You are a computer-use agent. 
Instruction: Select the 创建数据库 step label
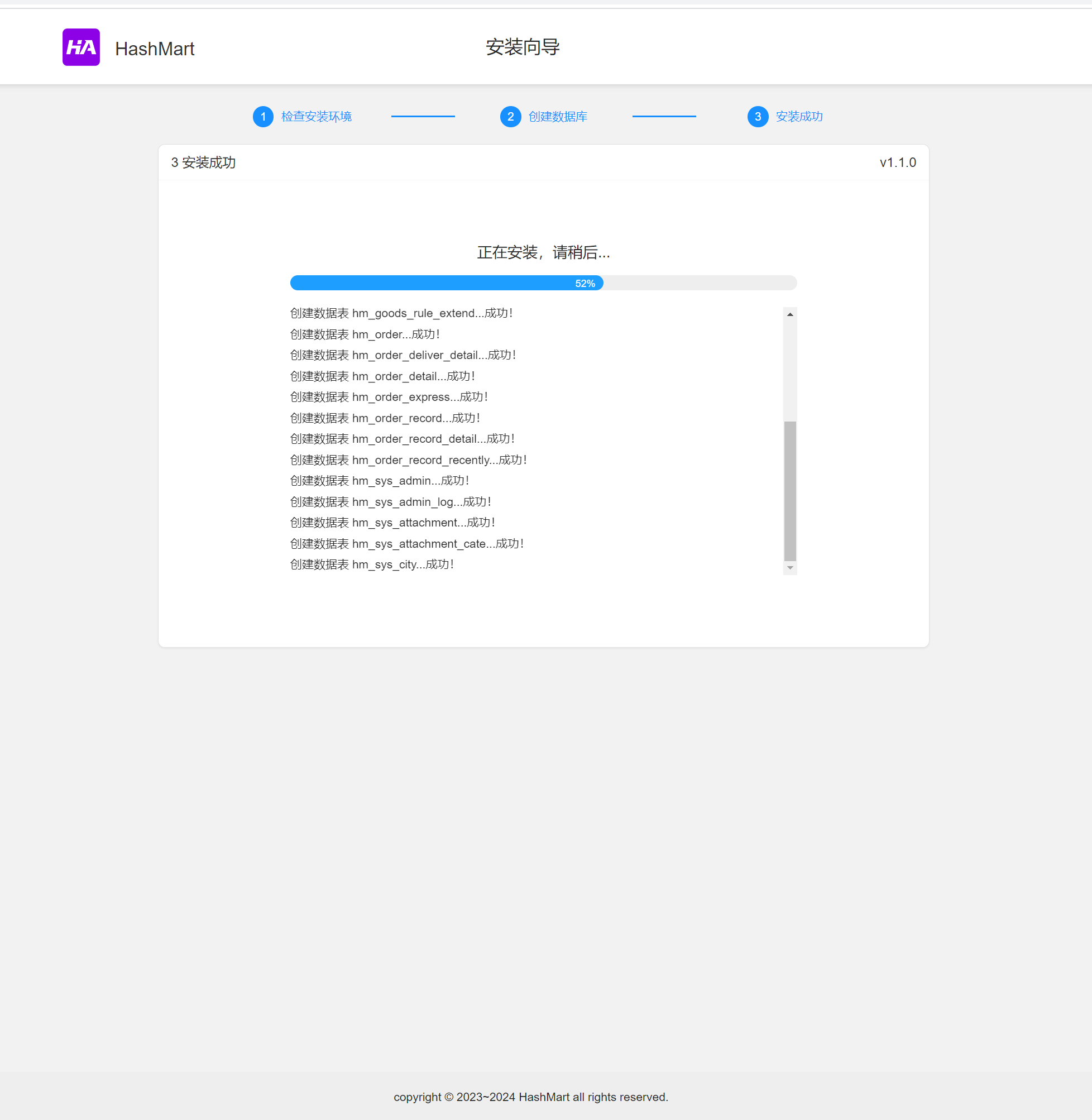click(558, 117)
